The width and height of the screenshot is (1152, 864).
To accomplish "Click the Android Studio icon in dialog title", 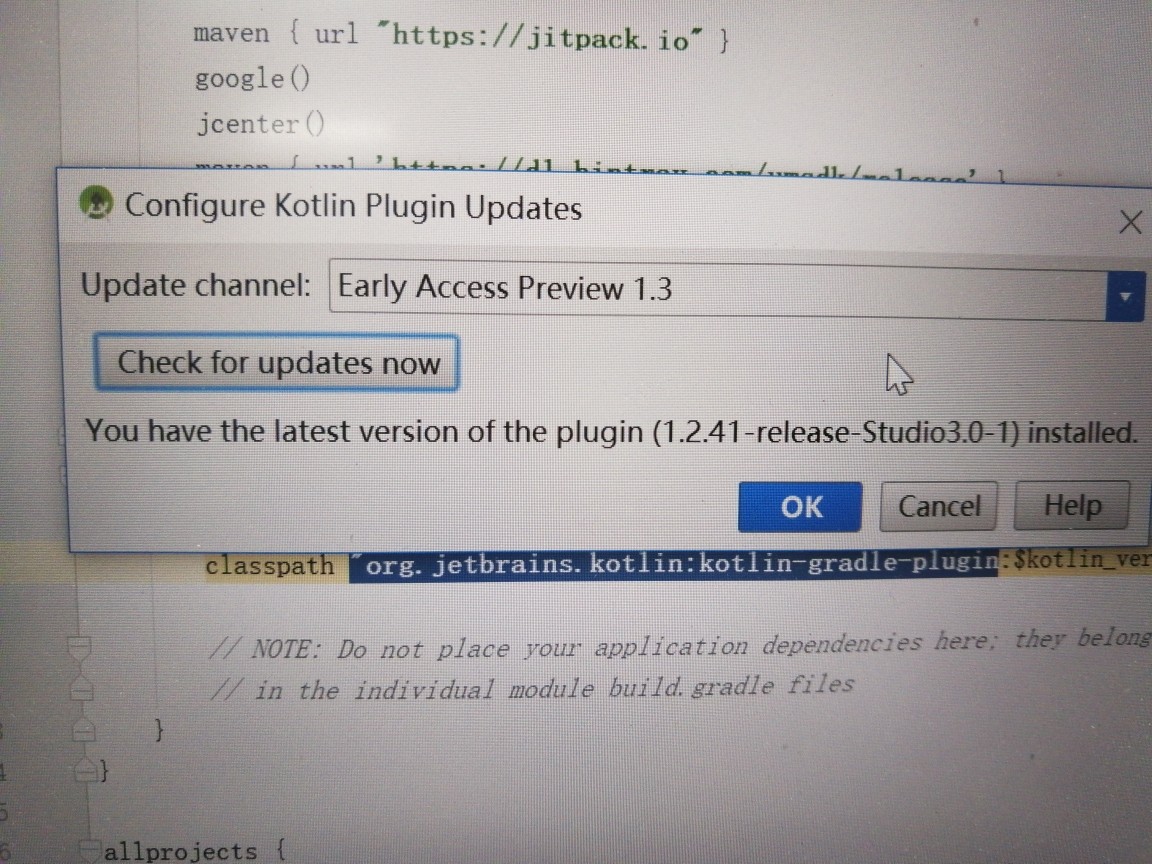I will [x=96, y=202].
